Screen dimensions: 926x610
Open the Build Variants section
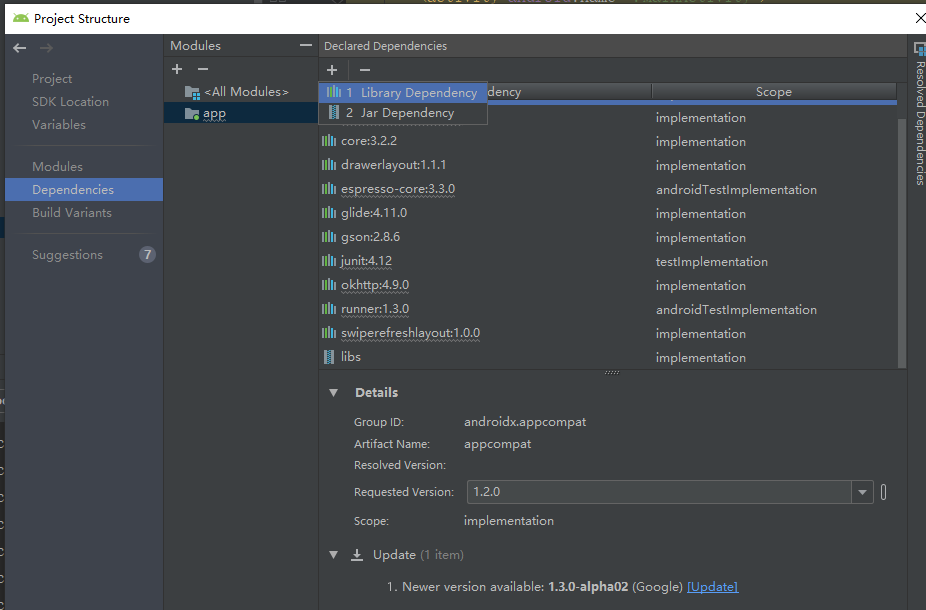pyautogui.click(x=72, y=213)
